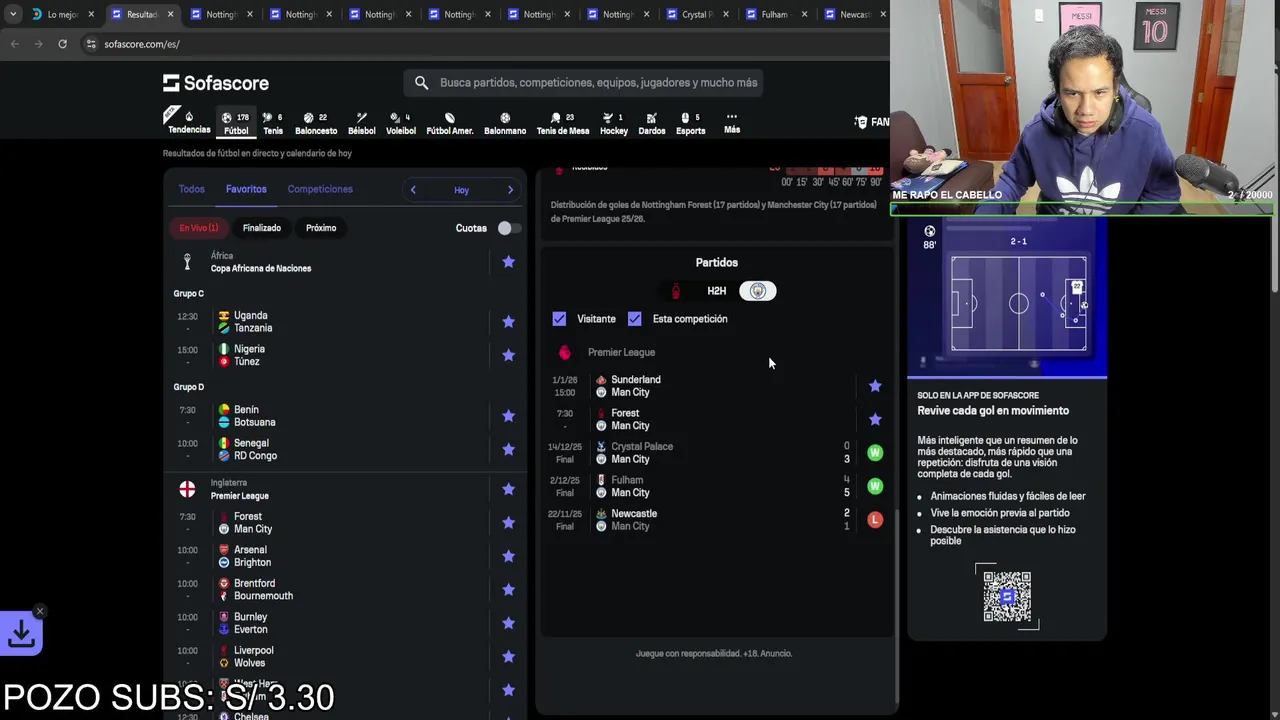The image size is (1280, 720).
Task: Unfavorite Copa Africana de Naciones star
Action: [508, 262]
